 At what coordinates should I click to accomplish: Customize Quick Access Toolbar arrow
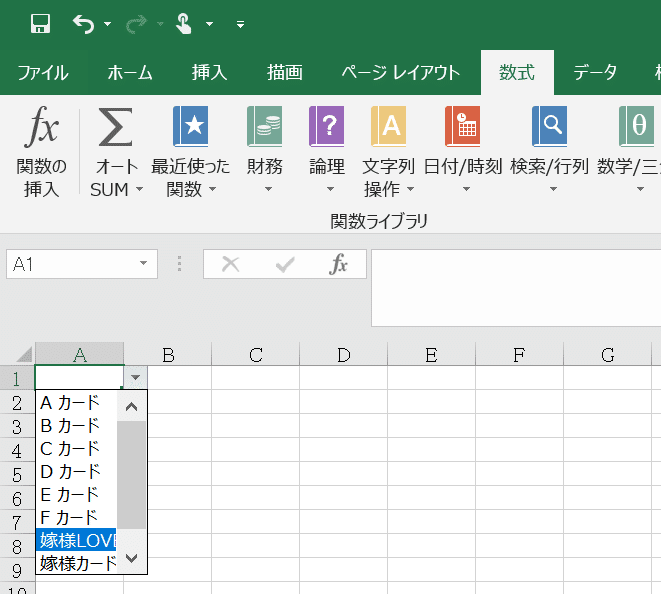240,24
